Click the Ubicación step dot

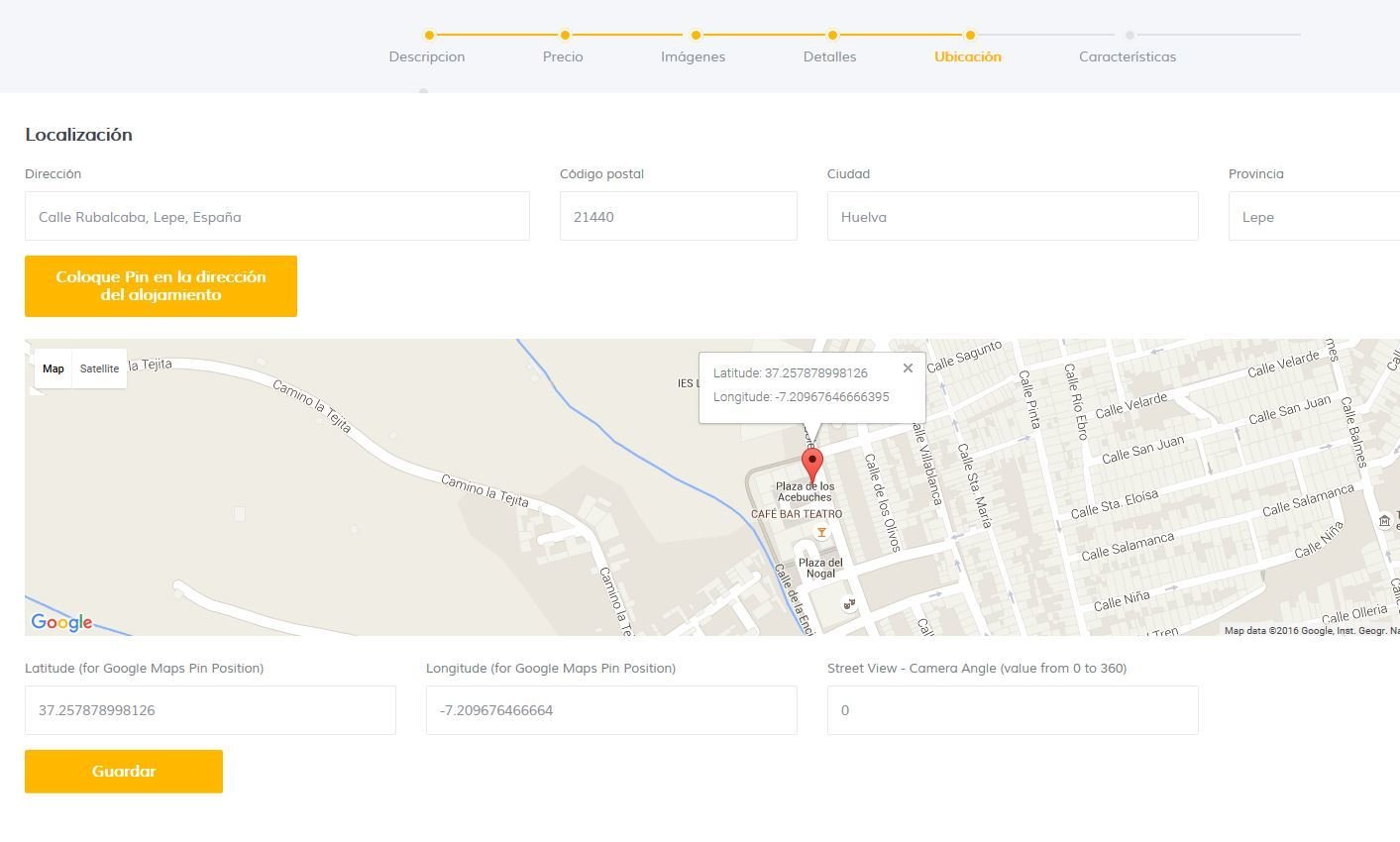click(x=970, y=35)
